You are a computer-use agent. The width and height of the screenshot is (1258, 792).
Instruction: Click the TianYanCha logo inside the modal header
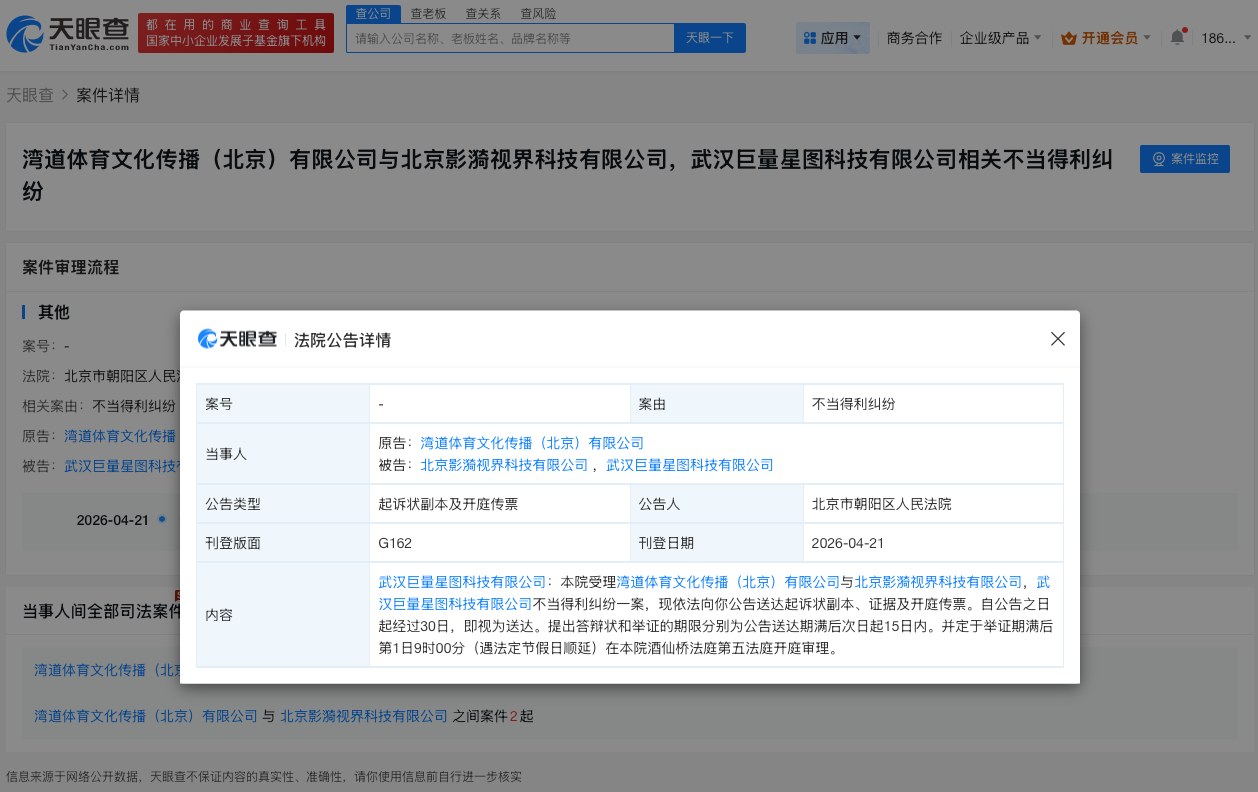point(237,339)
